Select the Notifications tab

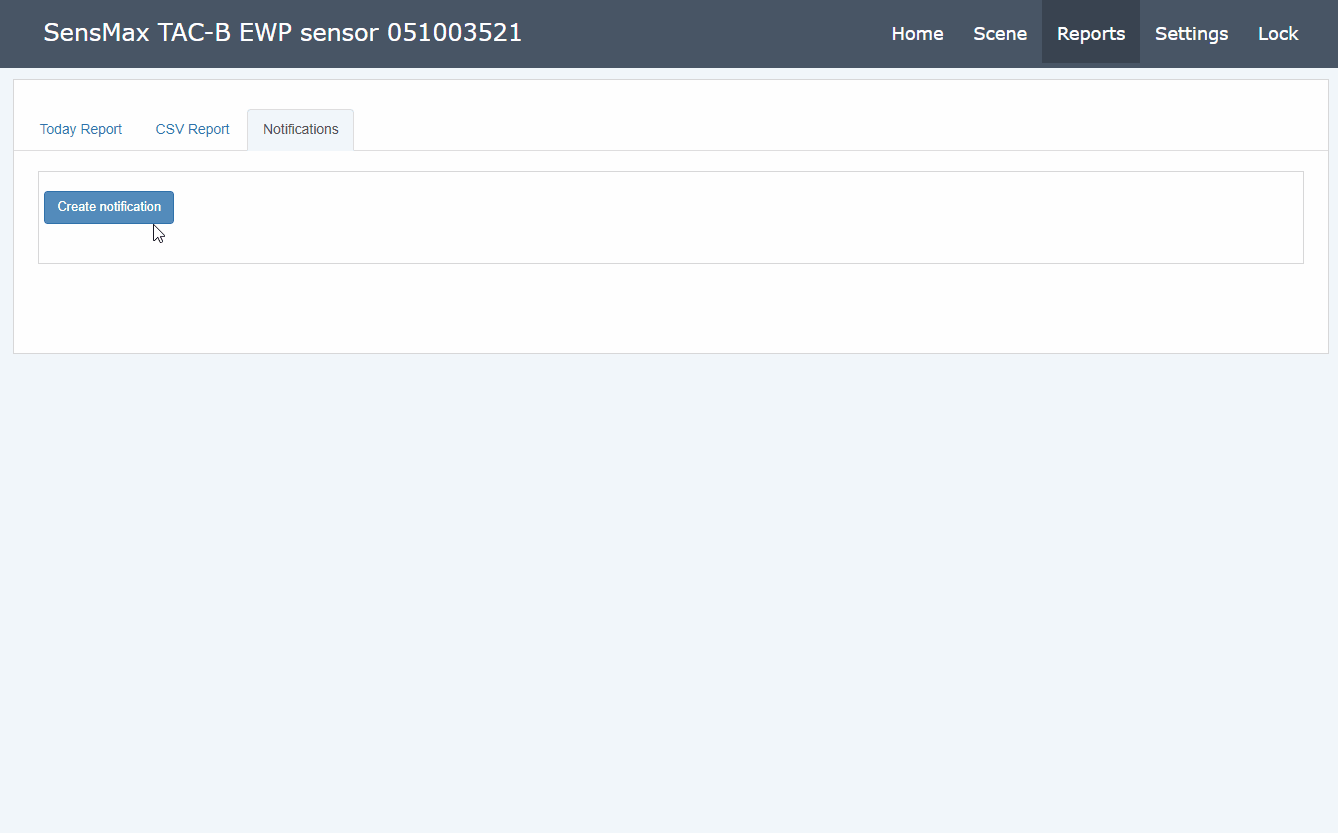[x=301, y=130]
